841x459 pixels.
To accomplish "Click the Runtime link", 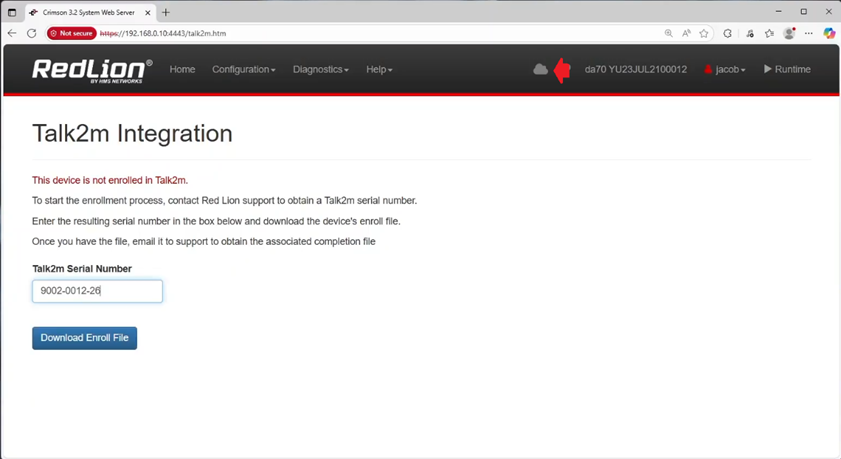I will point(787,69).
